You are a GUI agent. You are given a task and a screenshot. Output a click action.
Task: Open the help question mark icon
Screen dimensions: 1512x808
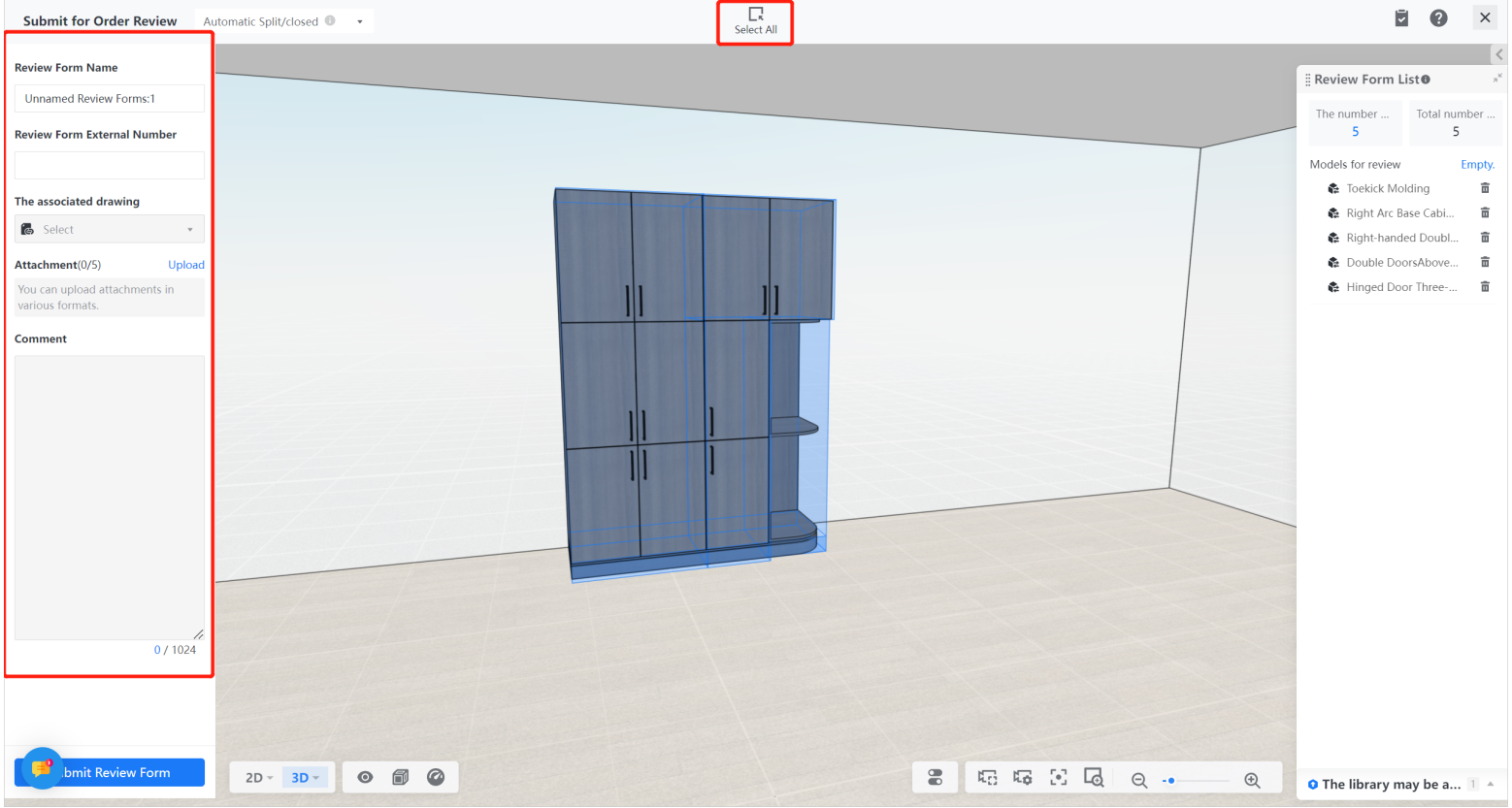click(1438, 17)
